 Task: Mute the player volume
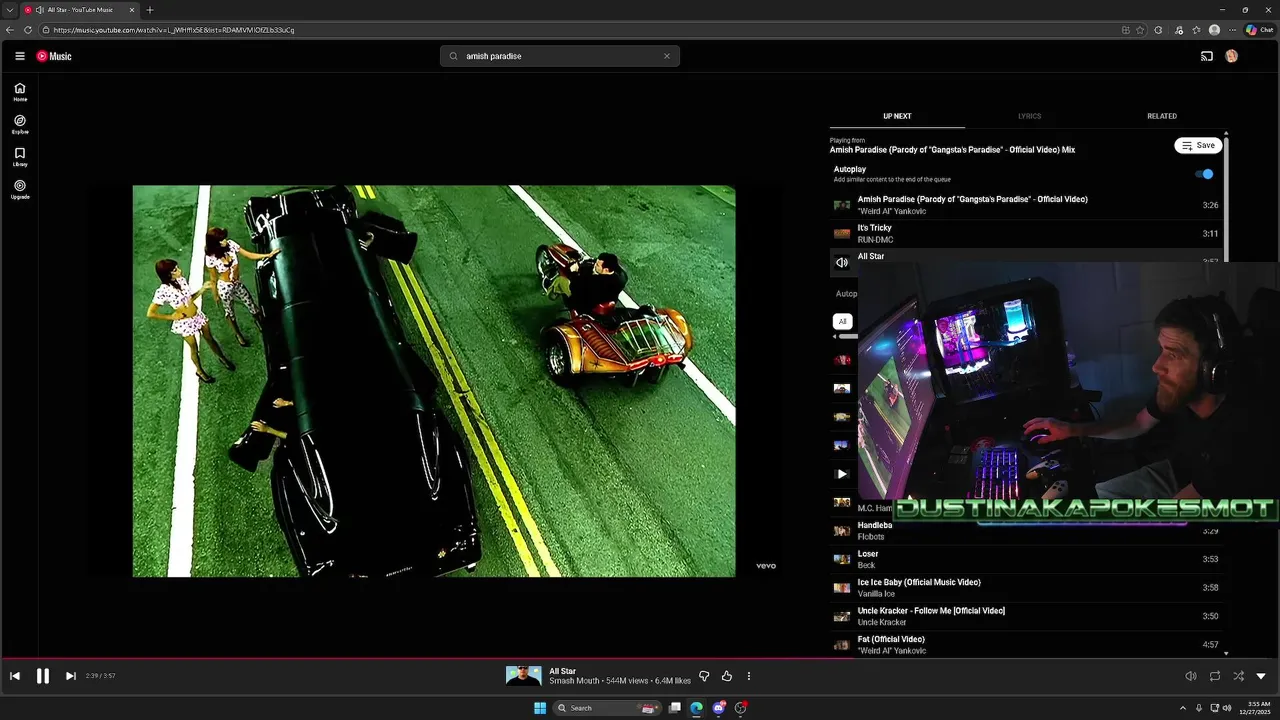[1191, 676]
